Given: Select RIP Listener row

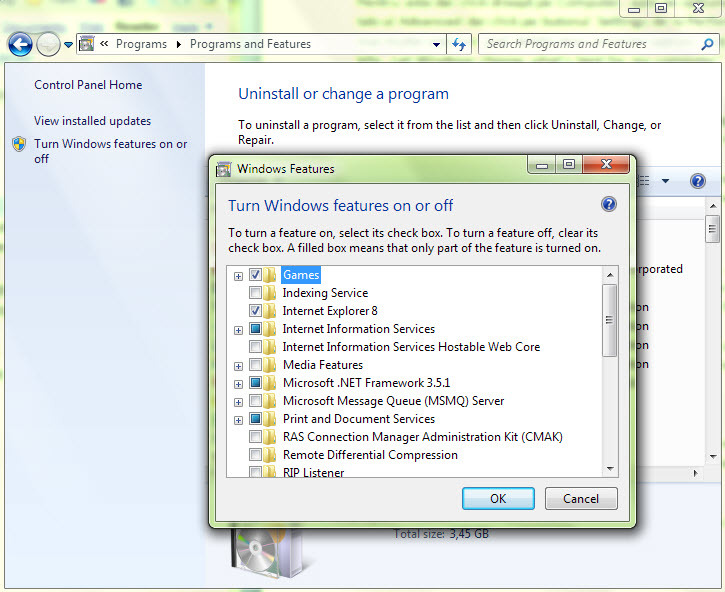Looking at the screenshot, I should pos(313,472).
